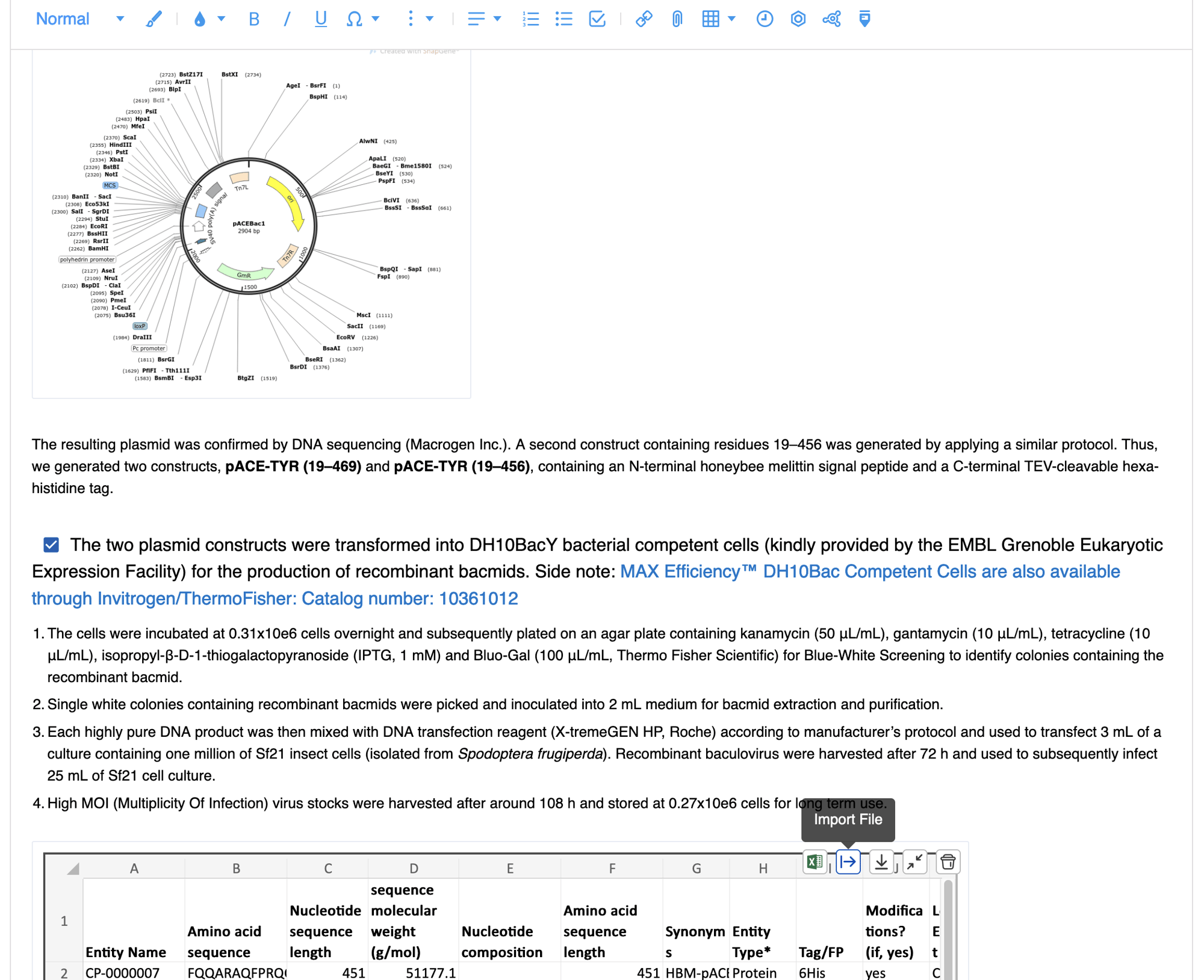Image resolution: width=1204 pixels, height=980 pixels.
Task: Open the Normal paragraph style dropdown
Action: point(78,19)
